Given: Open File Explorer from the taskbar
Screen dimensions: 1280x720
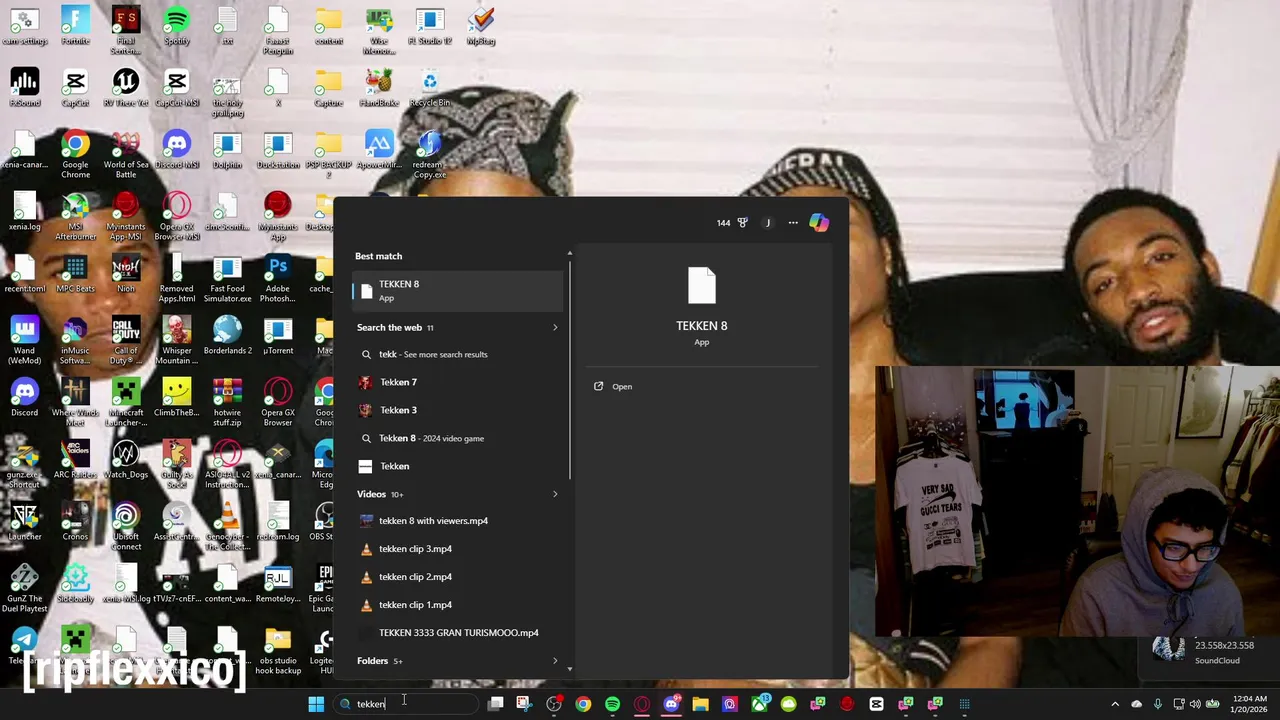Looking at the screenshot, I should coord(700,704).
